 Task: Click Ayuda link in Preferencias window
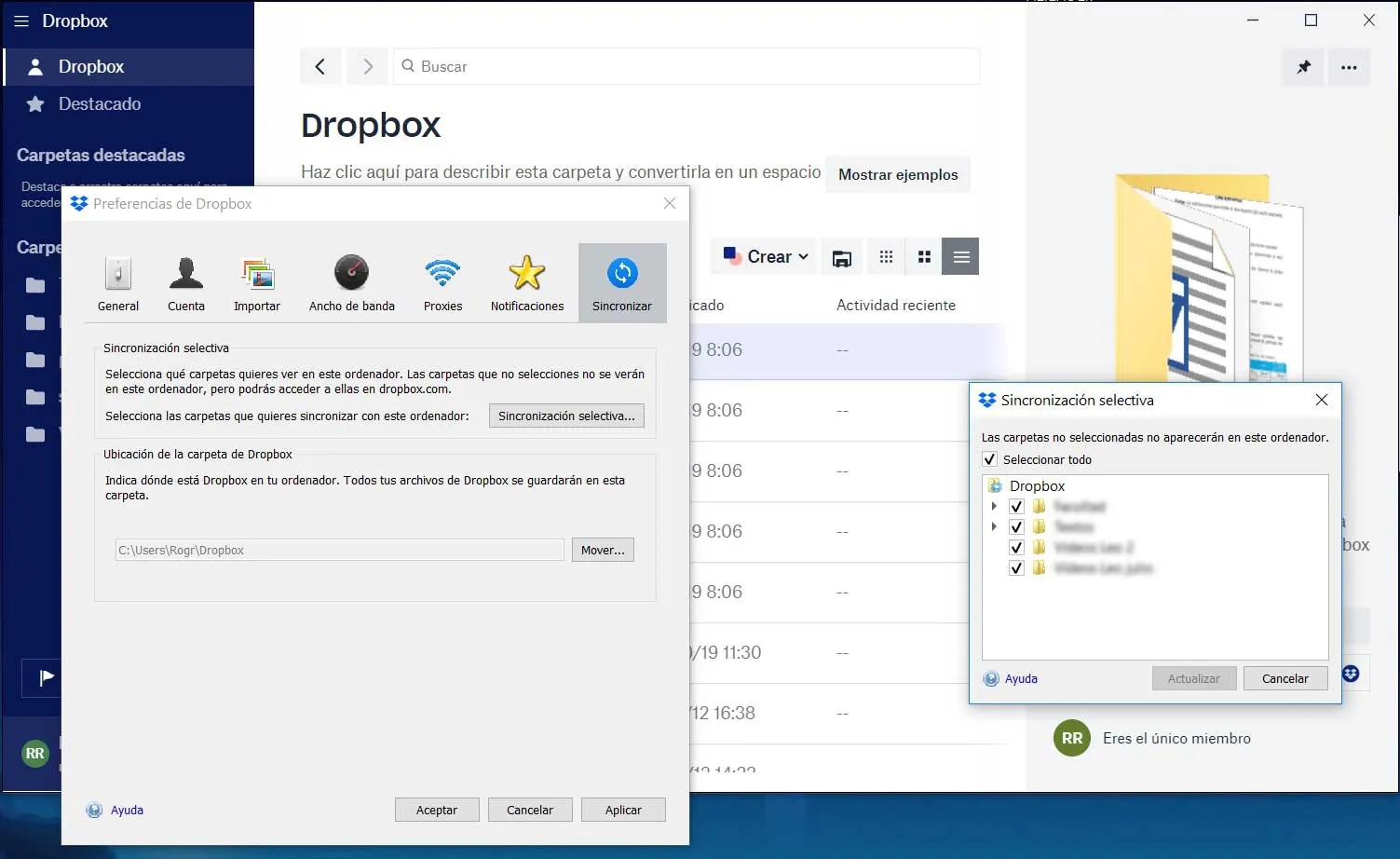[127, 810]
